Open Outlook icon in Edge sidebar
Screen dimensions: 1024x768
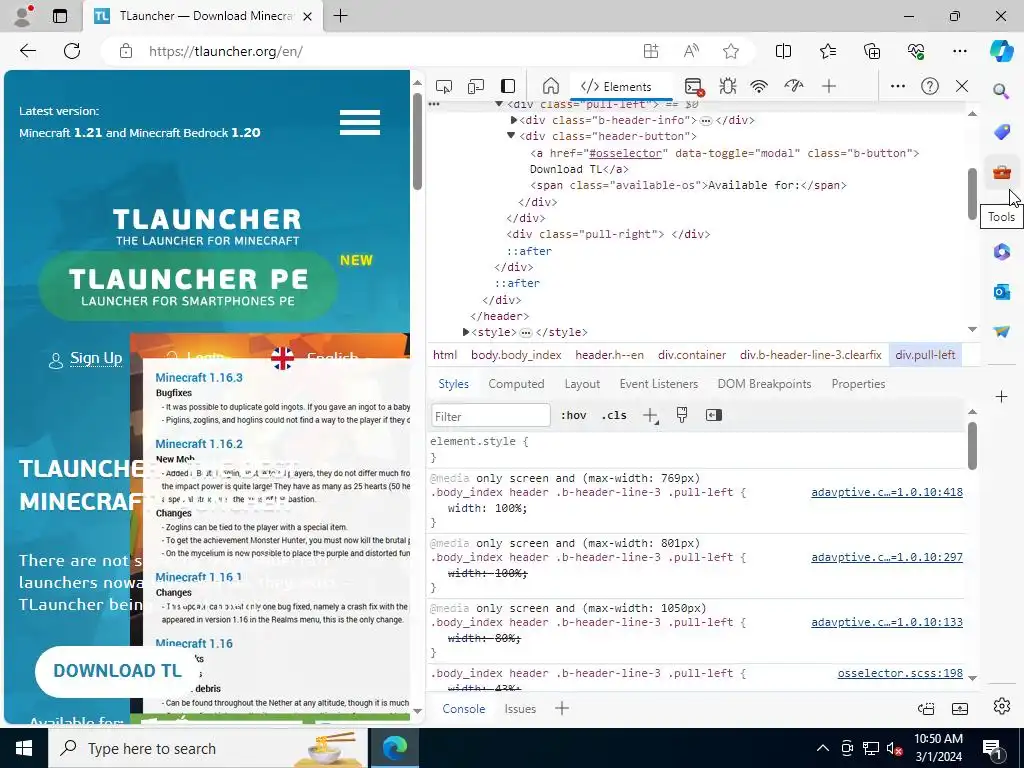click(1001, 292)
